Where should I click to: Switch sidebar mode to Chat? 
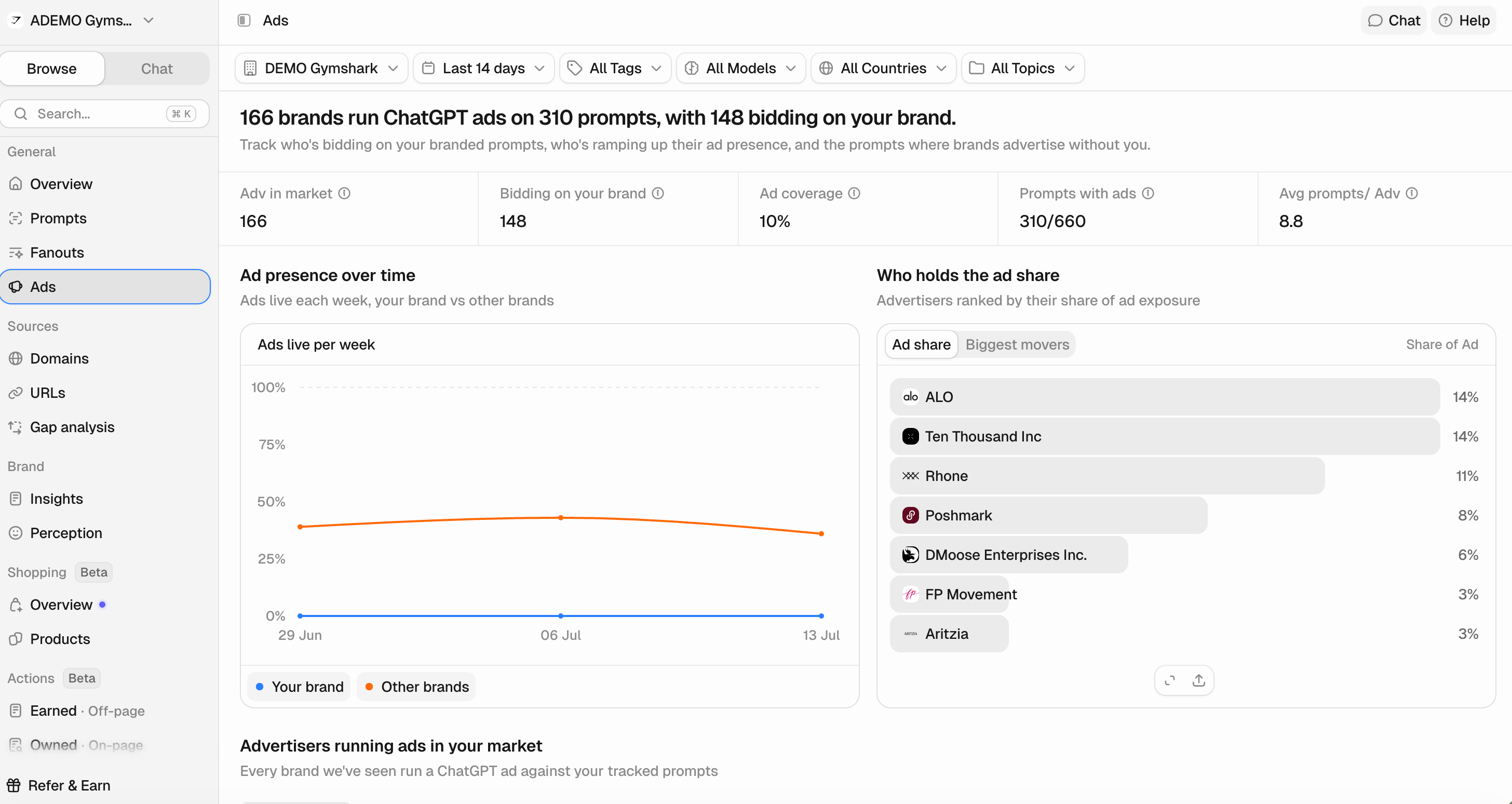[x=157, y=69]
